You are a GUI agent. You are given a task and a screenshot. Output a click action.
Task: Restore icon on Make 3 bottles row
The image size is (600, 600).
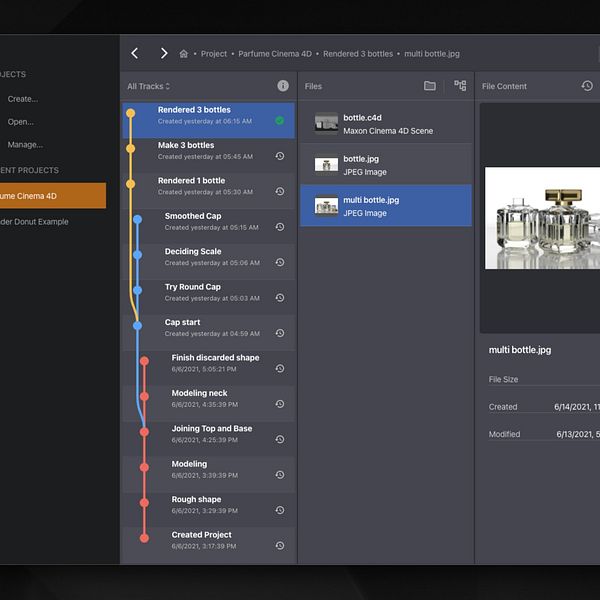[x=280, y=156]
